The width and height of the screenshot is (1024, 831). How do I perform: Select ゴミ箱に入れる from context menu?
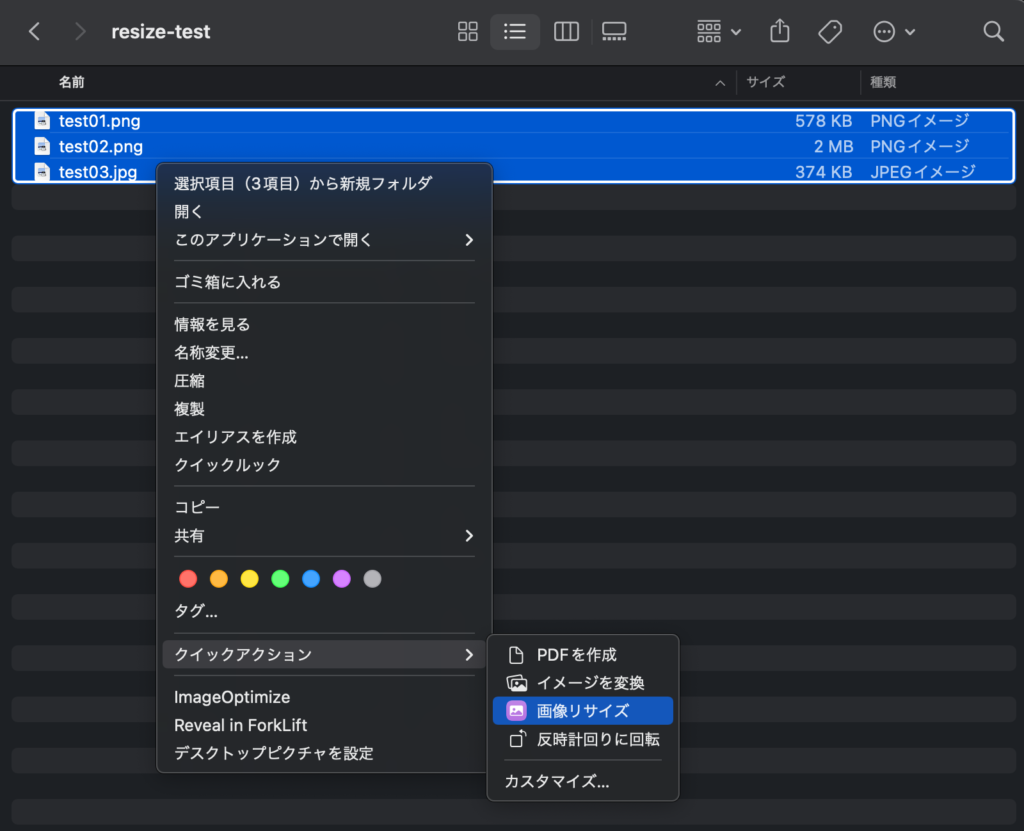pos(228,282)
